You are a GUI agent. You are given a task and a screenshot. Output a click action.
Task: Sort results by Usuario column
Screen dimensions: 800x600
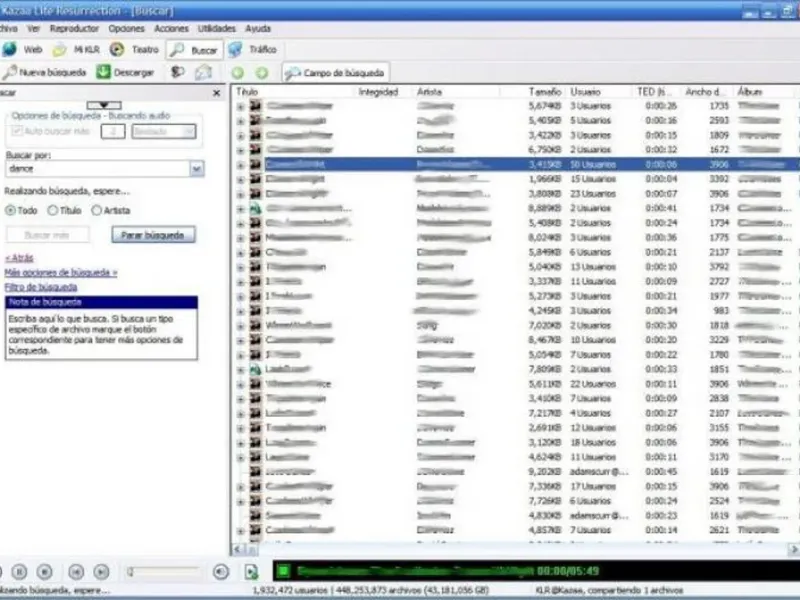(x=586, y=92)
